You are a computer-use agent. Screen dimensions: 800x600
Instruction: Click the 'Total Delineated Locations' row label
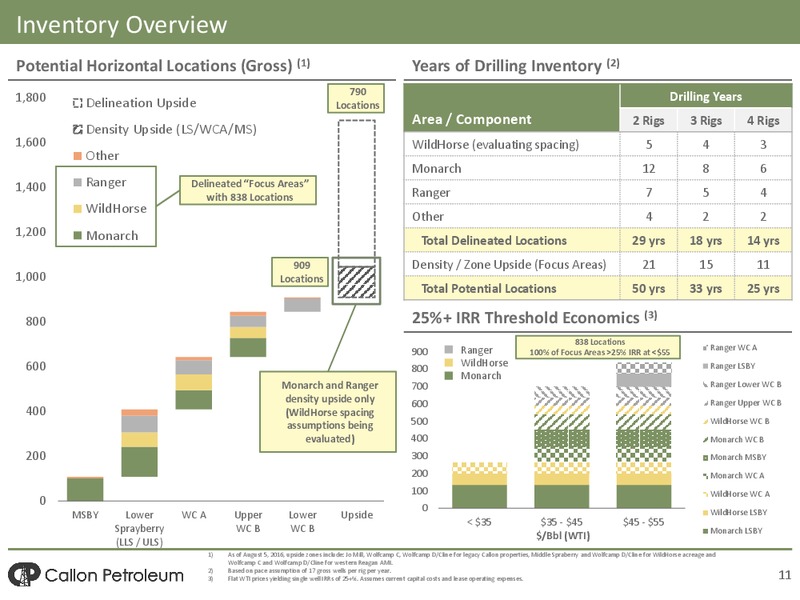click(494, 240)
